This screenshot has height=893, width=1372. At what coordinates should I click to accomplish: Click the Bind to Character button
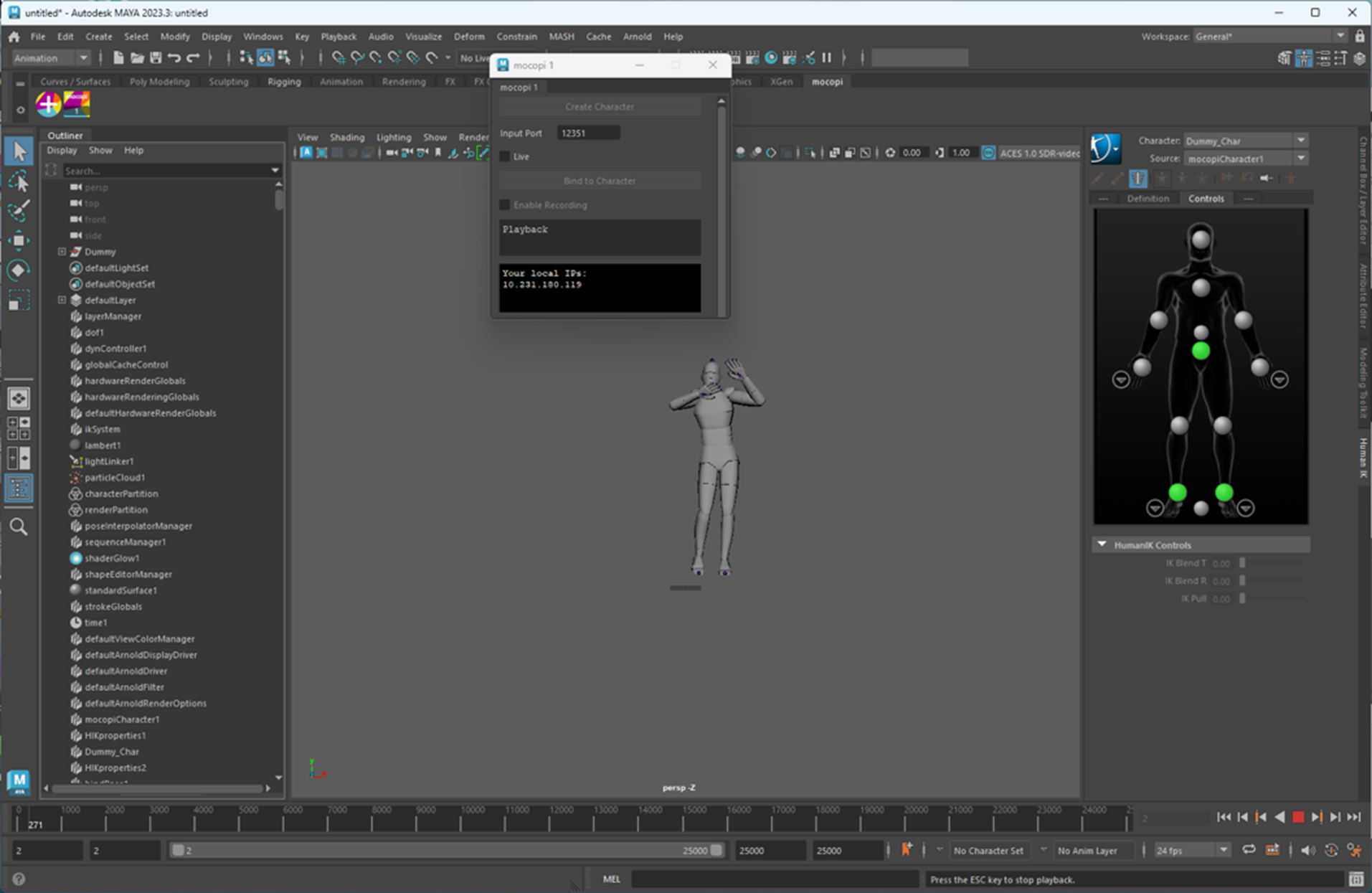pos(599,181)
